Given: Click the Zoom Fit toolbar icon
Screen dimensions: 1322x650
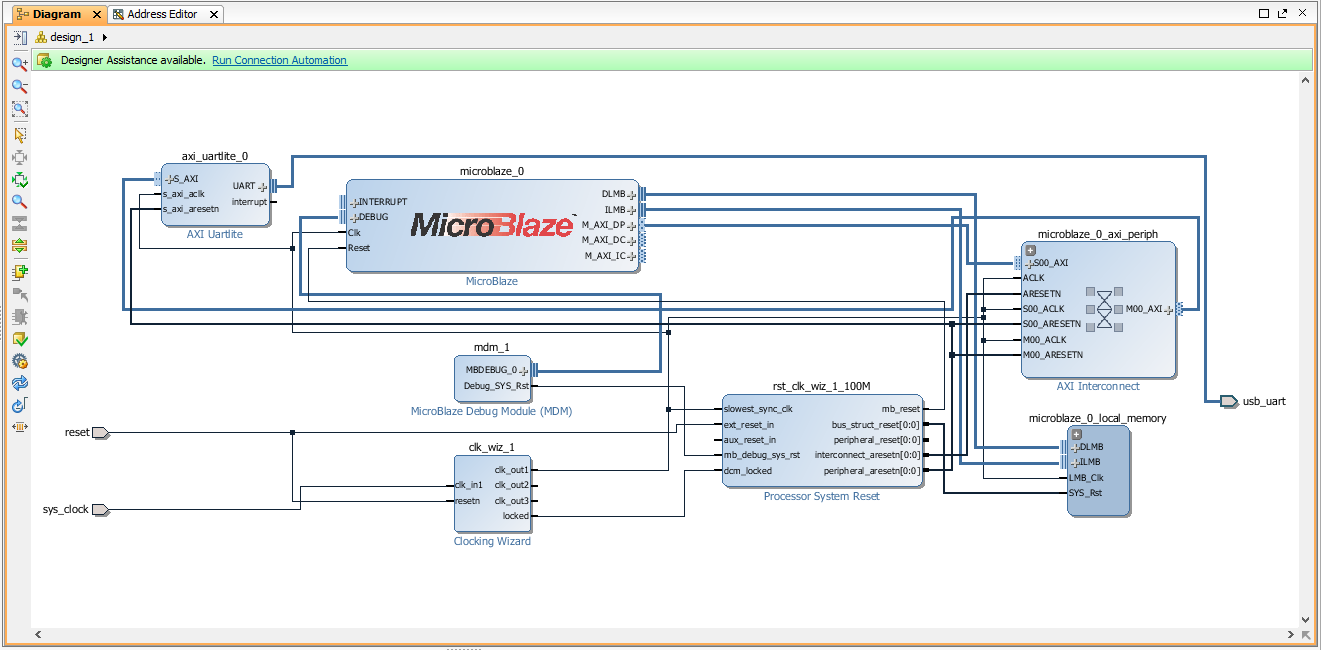Looking at the screenshot, I should 19,109.
